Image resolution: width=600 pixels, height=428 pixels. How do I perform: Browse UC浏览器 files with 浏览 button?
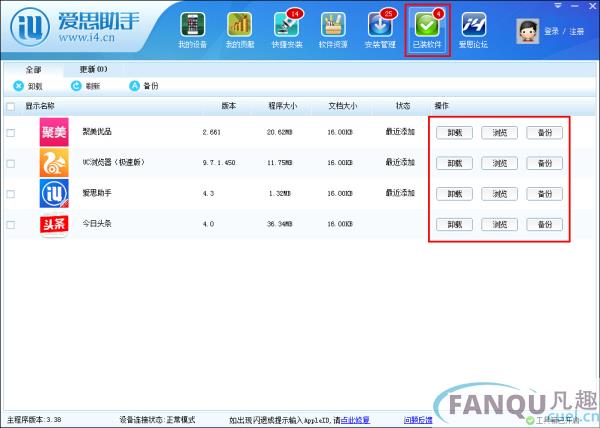click(x=499, y=163)
